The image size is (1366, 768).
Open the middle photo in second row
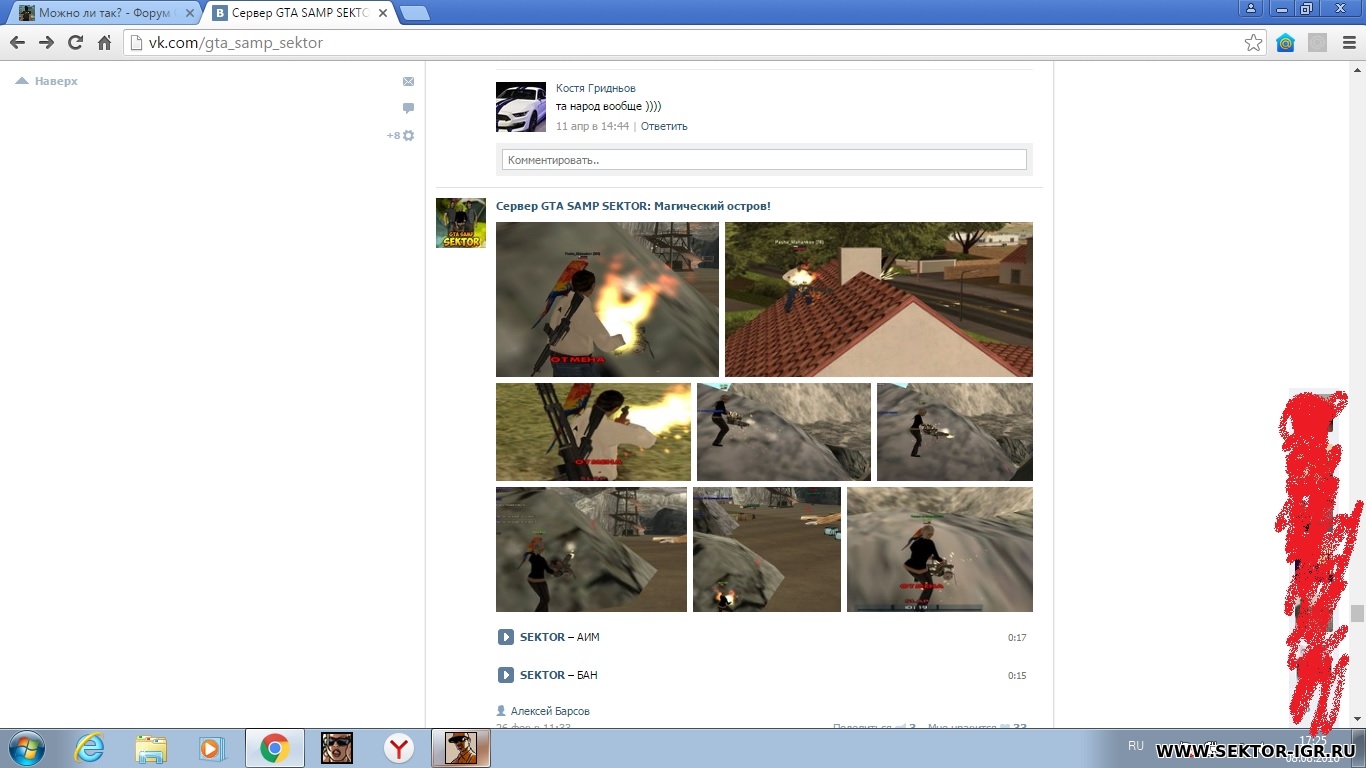[784, 432]
